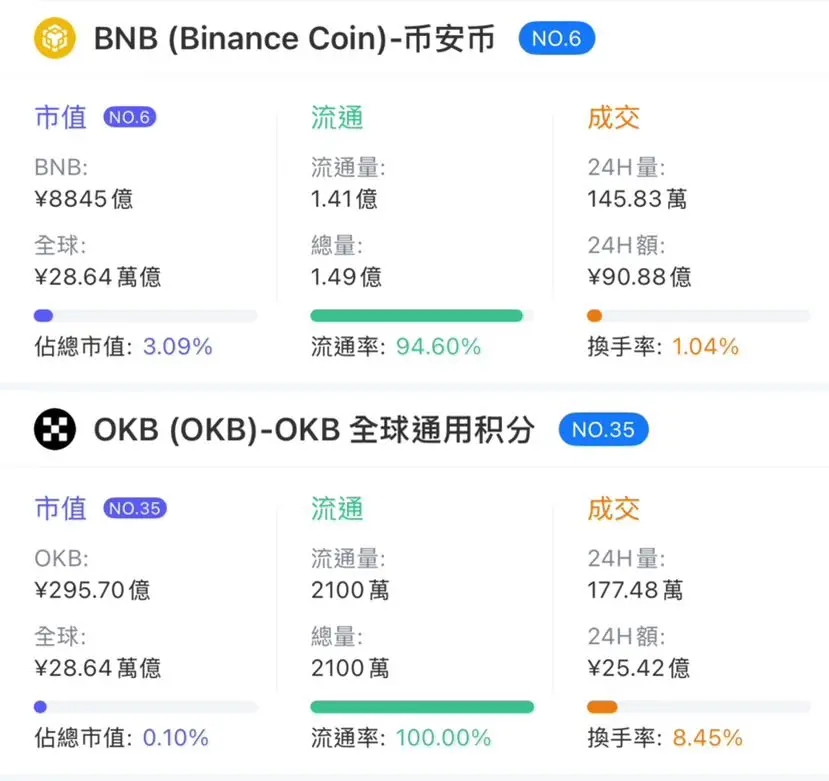
Task: Click the OKB checkered logo icon
Action: (54, 429)
